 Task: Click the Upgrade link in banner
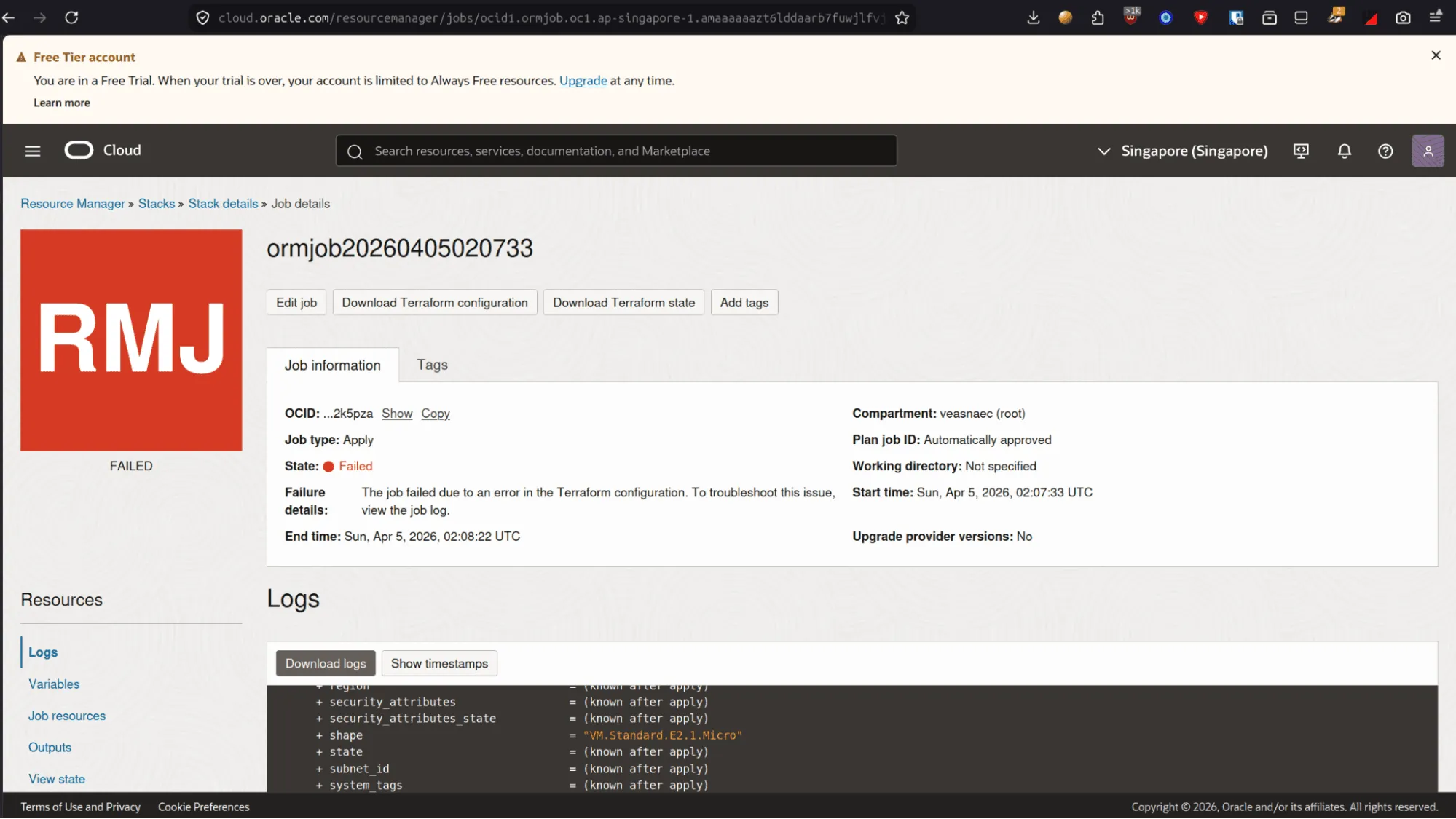[583, 81]
